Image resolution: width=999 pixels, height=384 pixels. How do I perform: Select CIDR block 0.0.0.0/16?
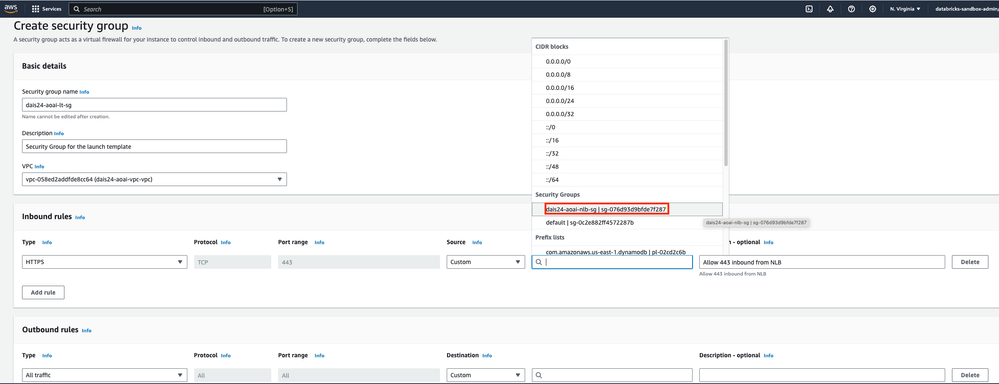(628, 88)
